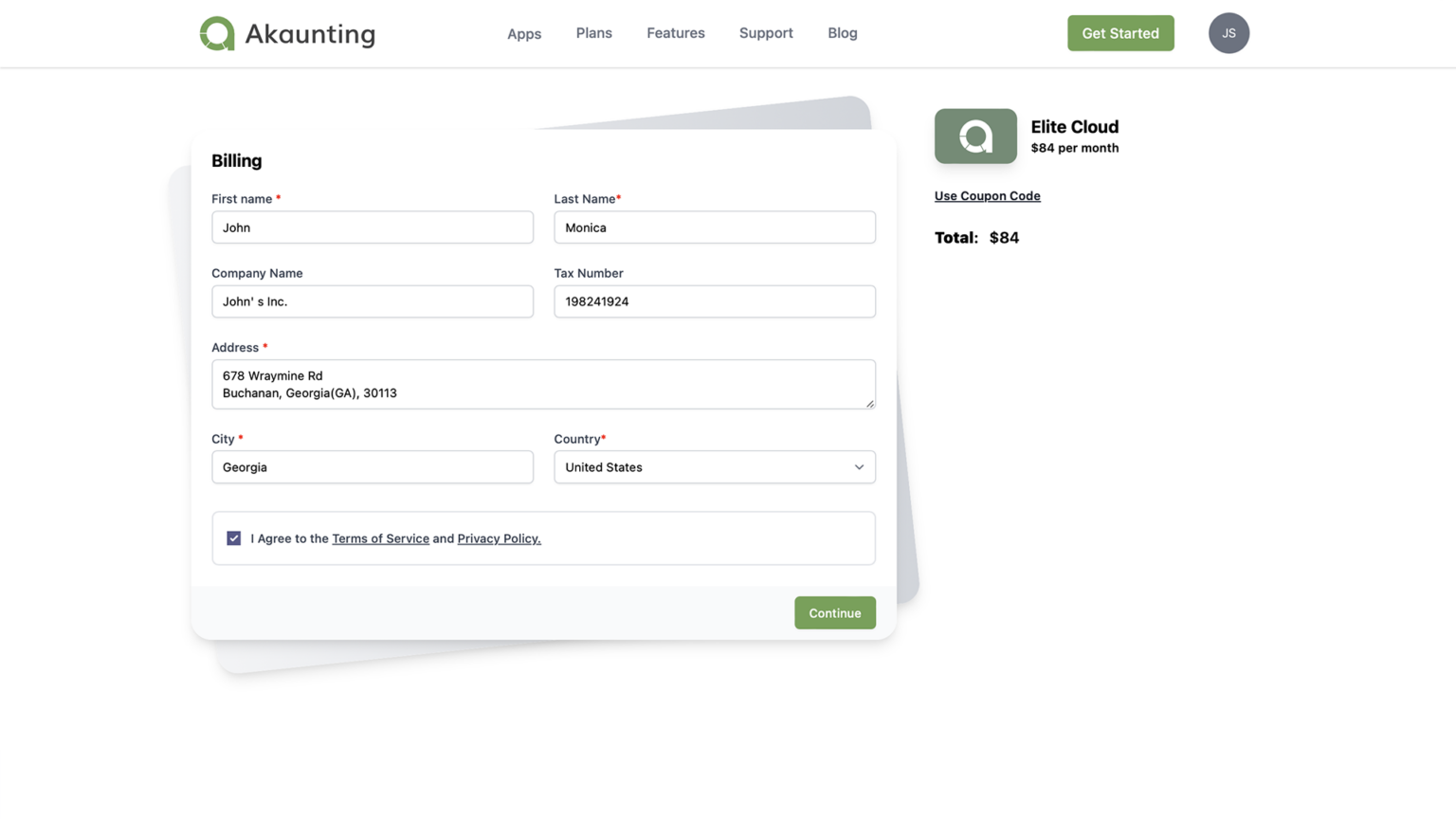The height and width of the screenshot is (819, 1456).
Task: Visit the Blog link in the navbar
Action: [x=843, y=33]
